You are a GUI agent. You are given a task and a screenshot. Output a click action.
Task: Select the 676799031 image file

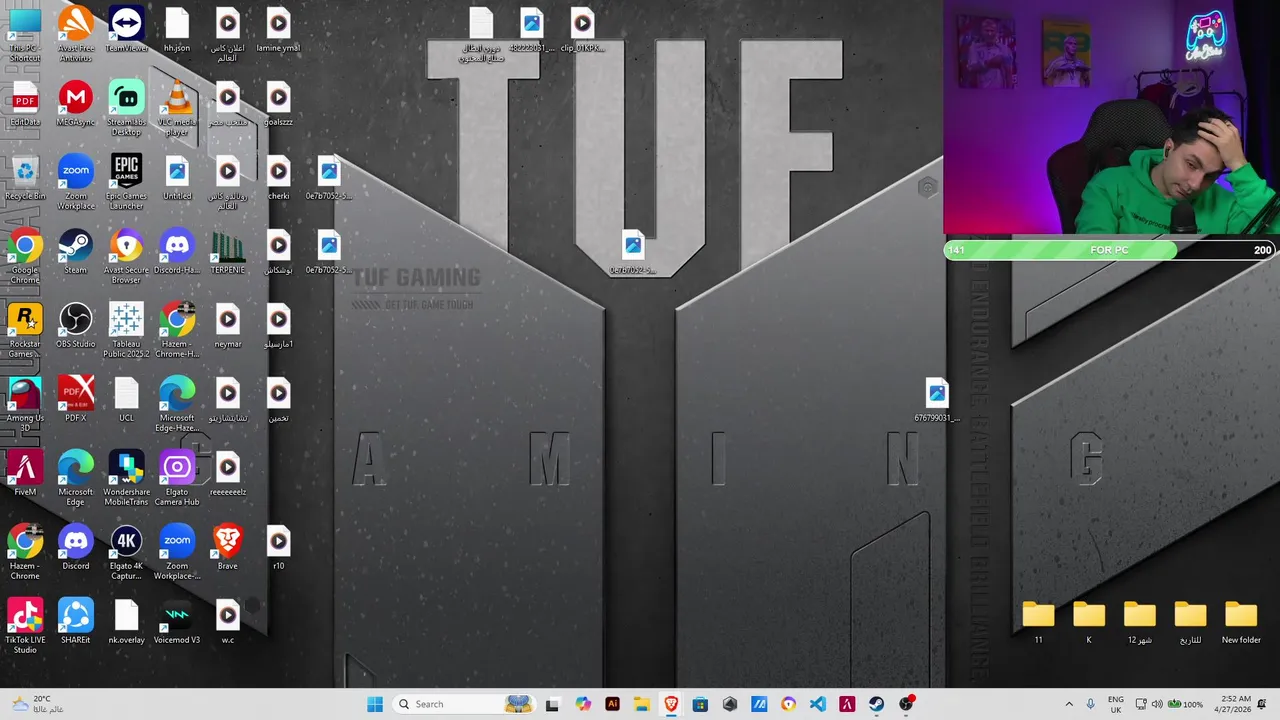(x=937, y=400)
